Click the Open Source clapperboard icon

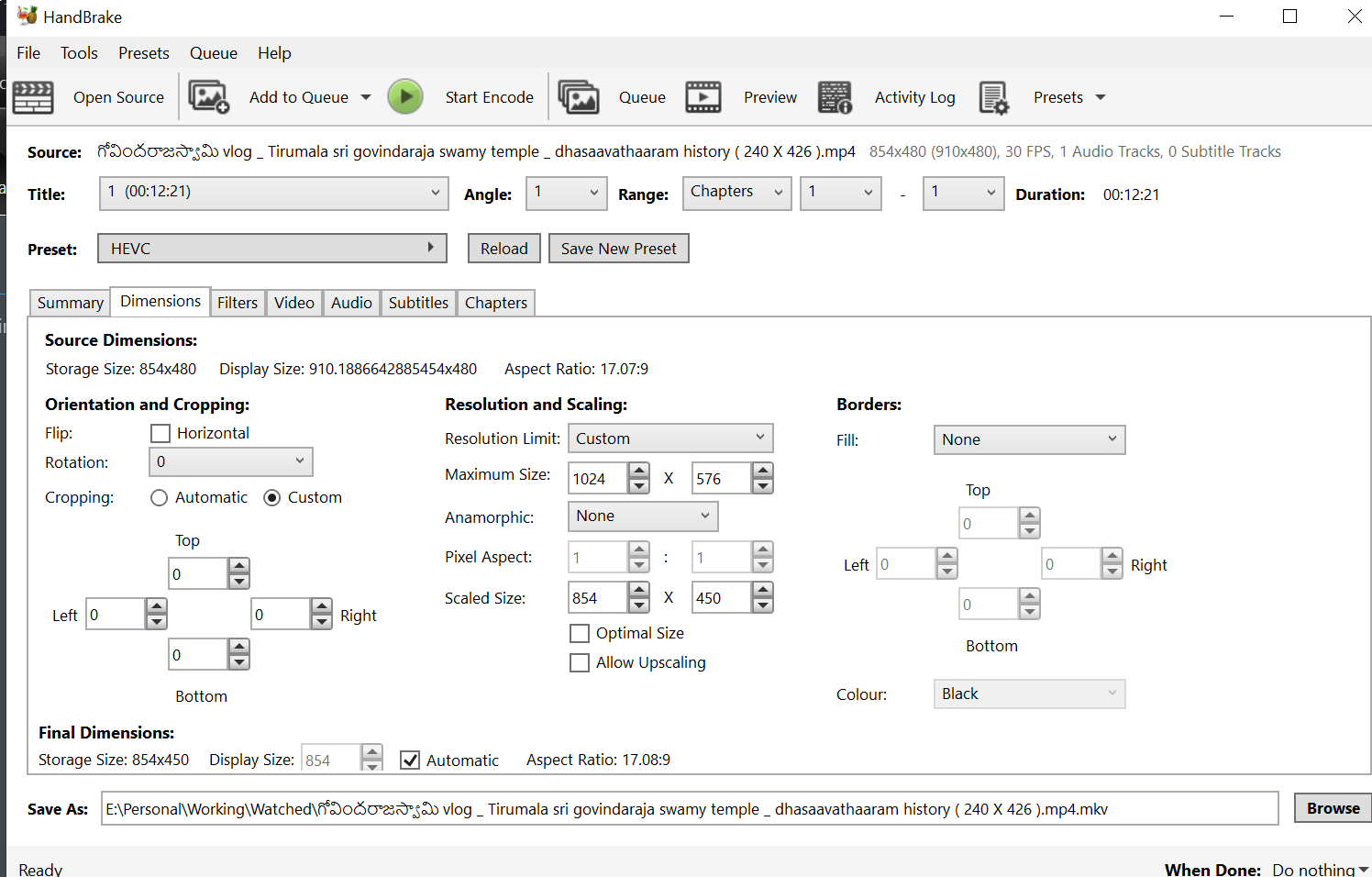point(33,97)
